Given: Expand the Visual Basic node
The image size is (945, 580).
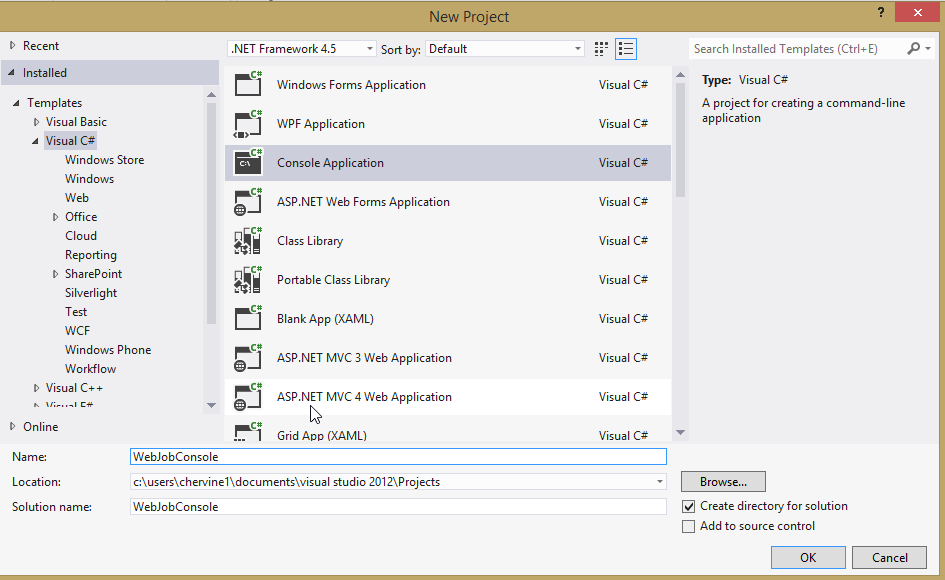Looking at the screenshot, I should click(x=36, y=122).
